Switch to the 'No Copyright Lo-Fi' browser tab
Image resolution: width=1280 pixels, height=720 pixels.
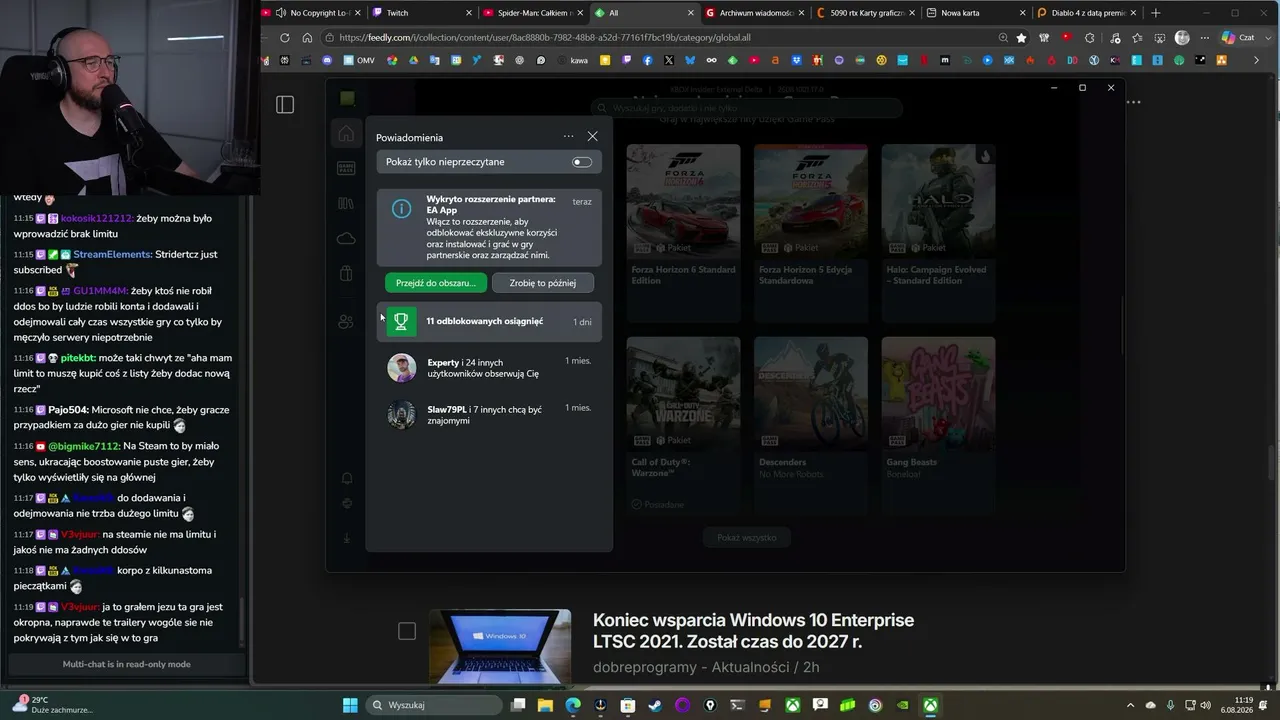(x=312, y=13)
